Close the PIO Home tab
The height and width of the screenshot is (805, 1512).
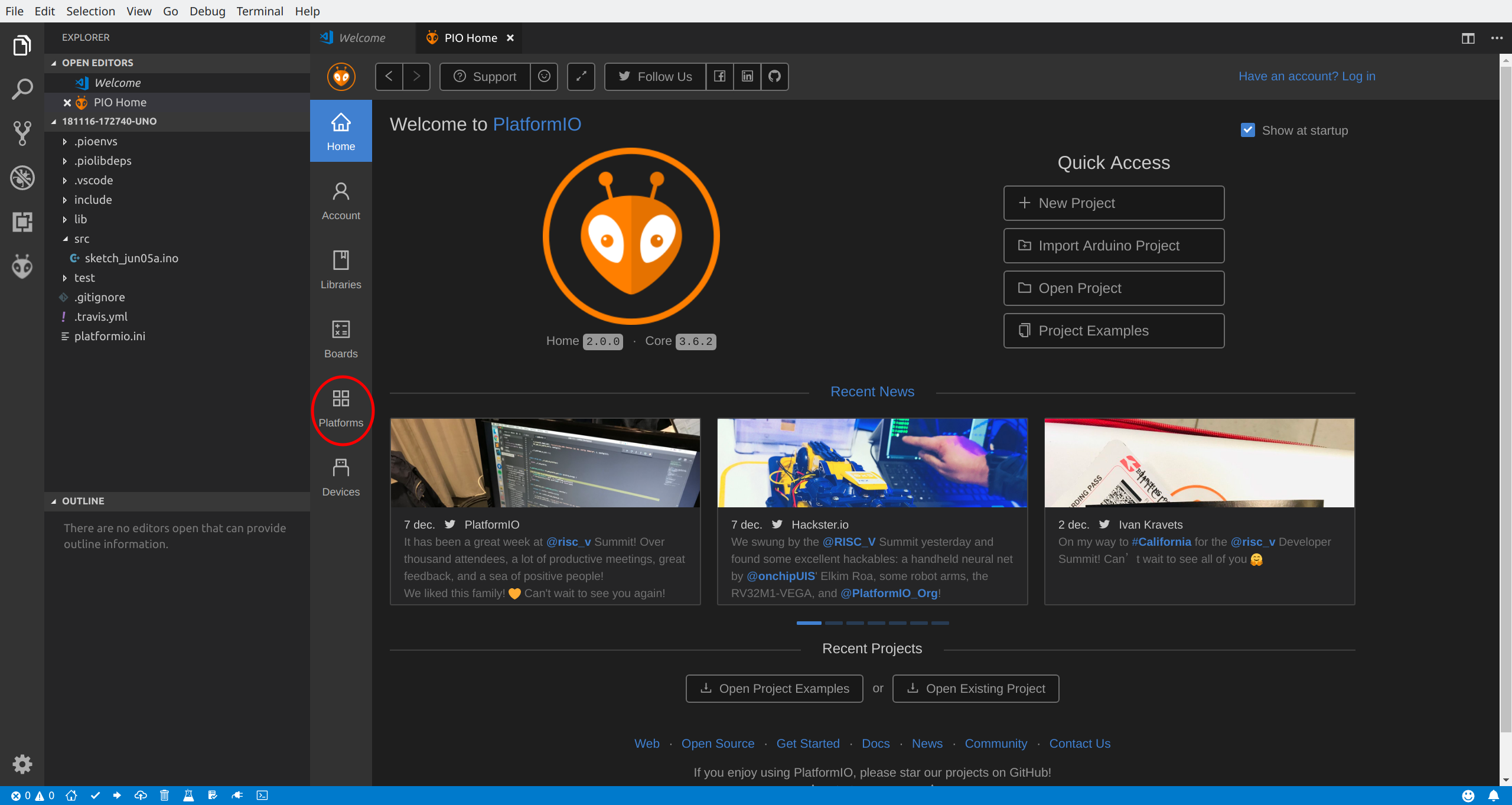click(510, 38)
